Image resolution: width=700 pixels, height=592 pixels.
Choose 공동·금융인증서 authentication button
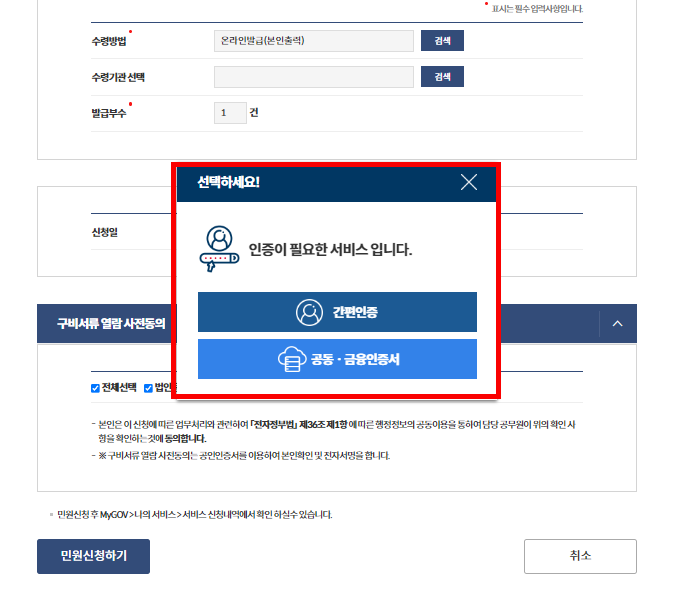tap(337, 359)
